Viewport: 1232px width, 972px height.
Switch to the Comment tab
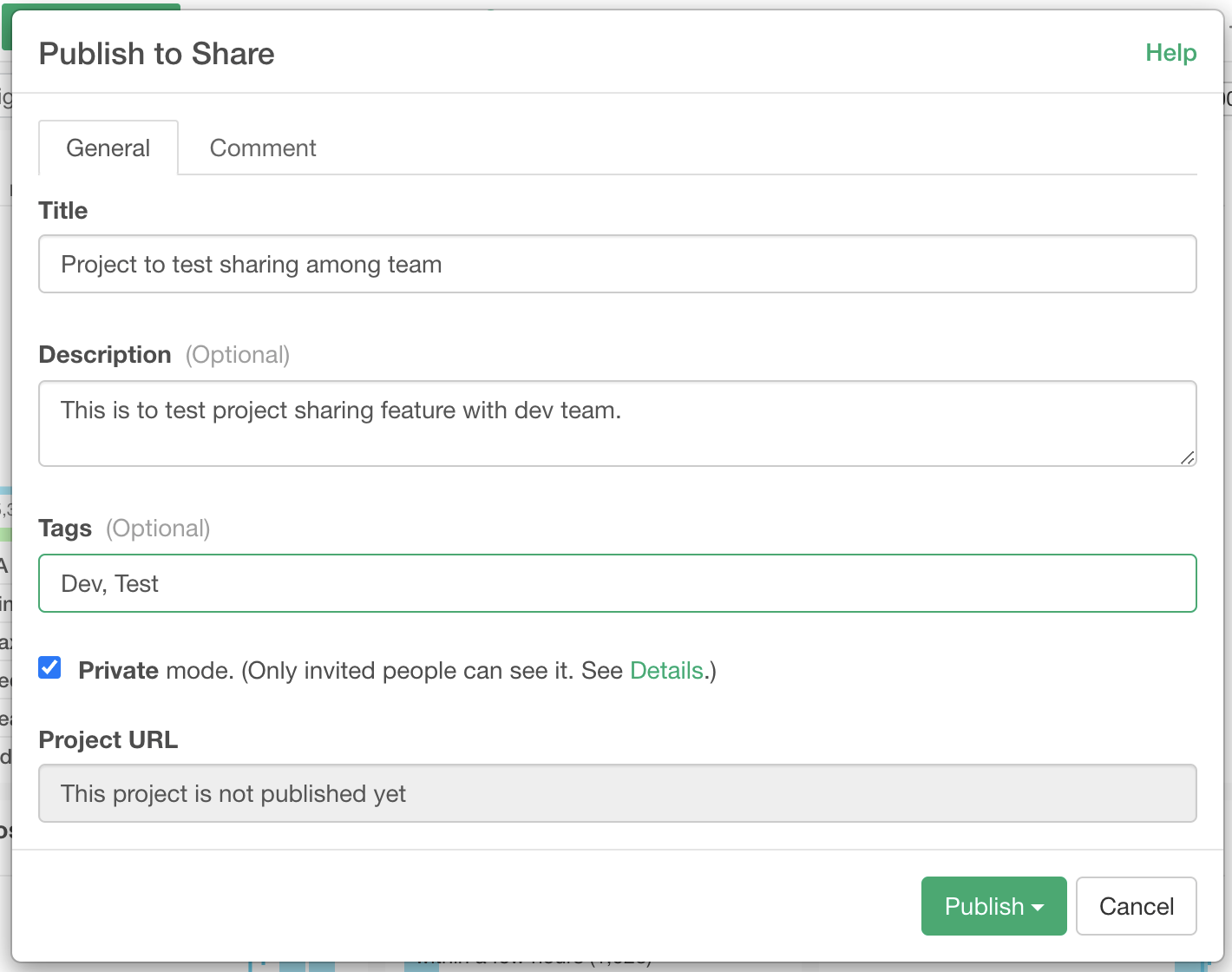click(263, 148)
